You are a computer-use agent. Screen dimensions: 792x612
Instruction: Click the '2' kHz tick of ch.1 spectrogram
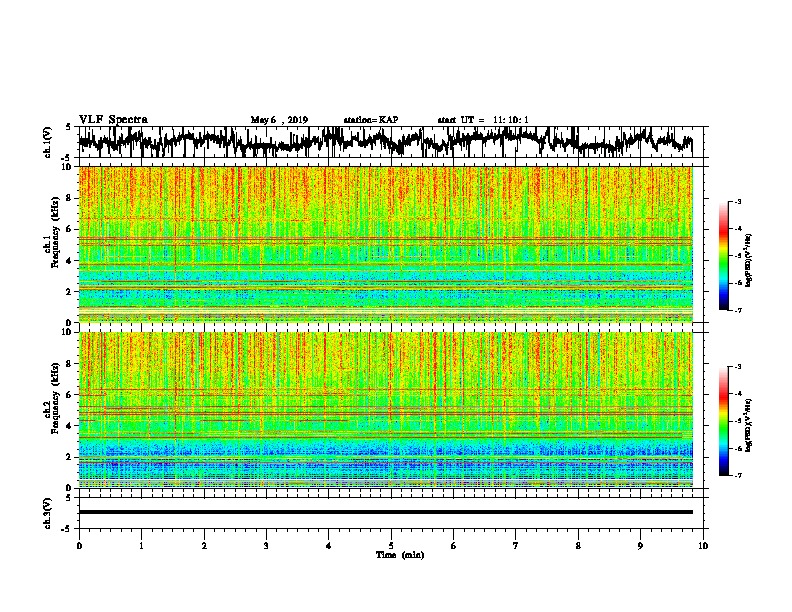click(71, 292)
